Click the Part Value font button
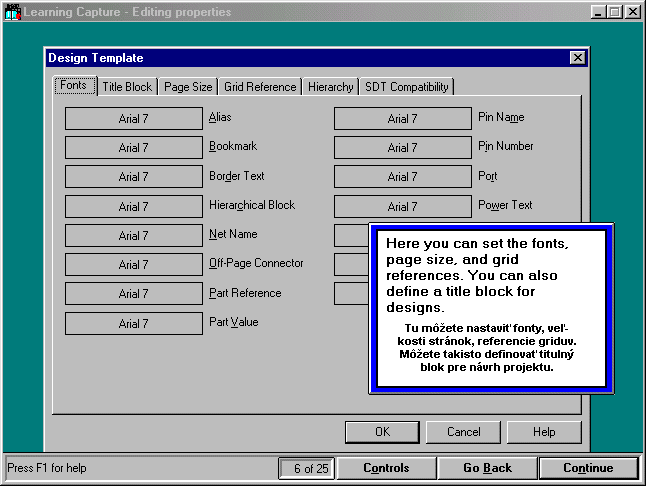The height and width of the screenshot is (486, 646). (133, 324)
